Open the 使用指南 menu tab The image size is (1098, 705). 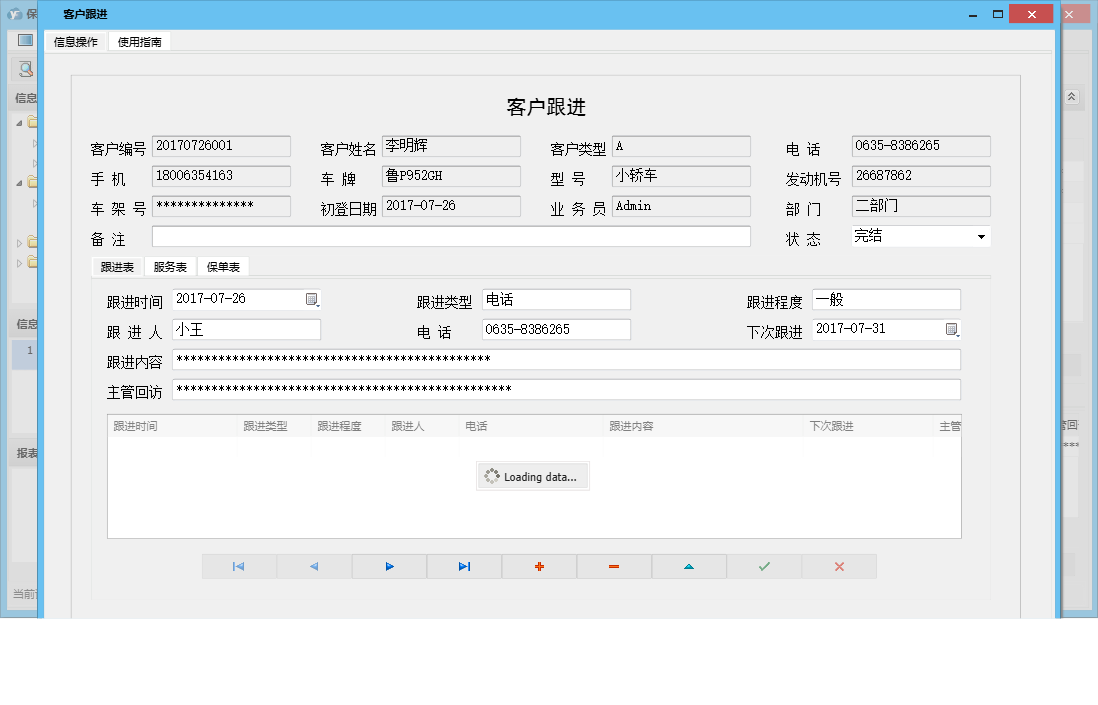[138, 42]
